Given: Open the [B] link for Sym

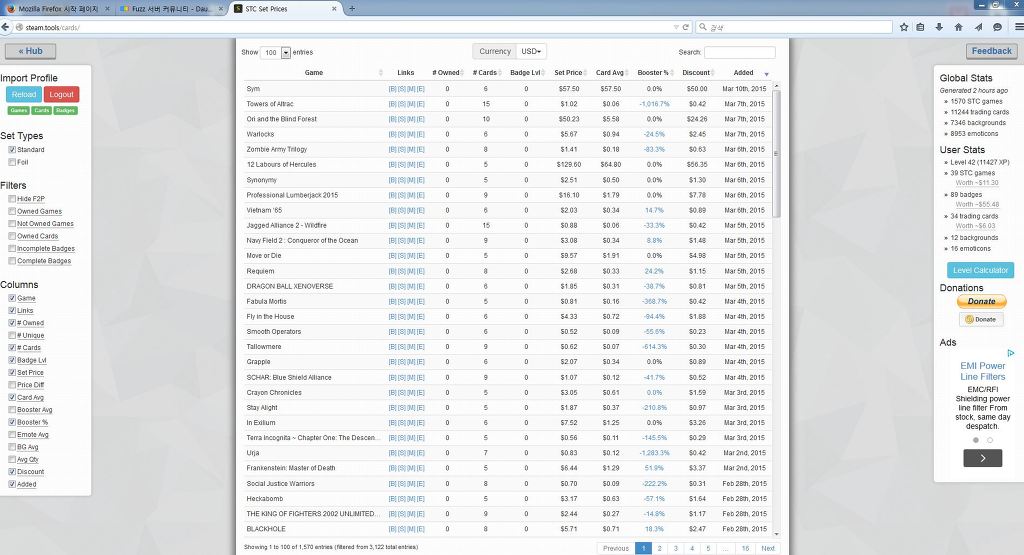Looking at the screenshot, I should coord(392,89).
